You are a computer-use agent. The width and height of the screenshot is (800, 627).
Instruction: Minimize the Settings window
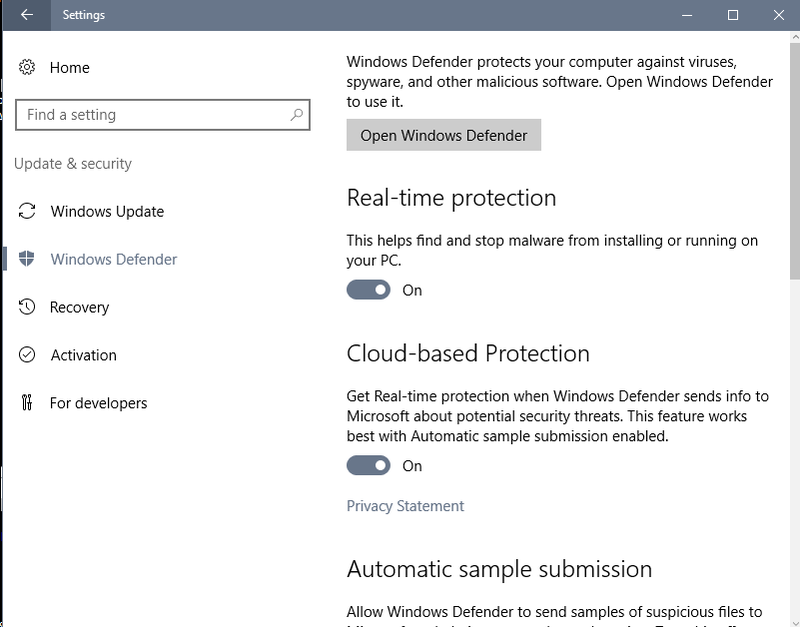[x=687, y=15]
